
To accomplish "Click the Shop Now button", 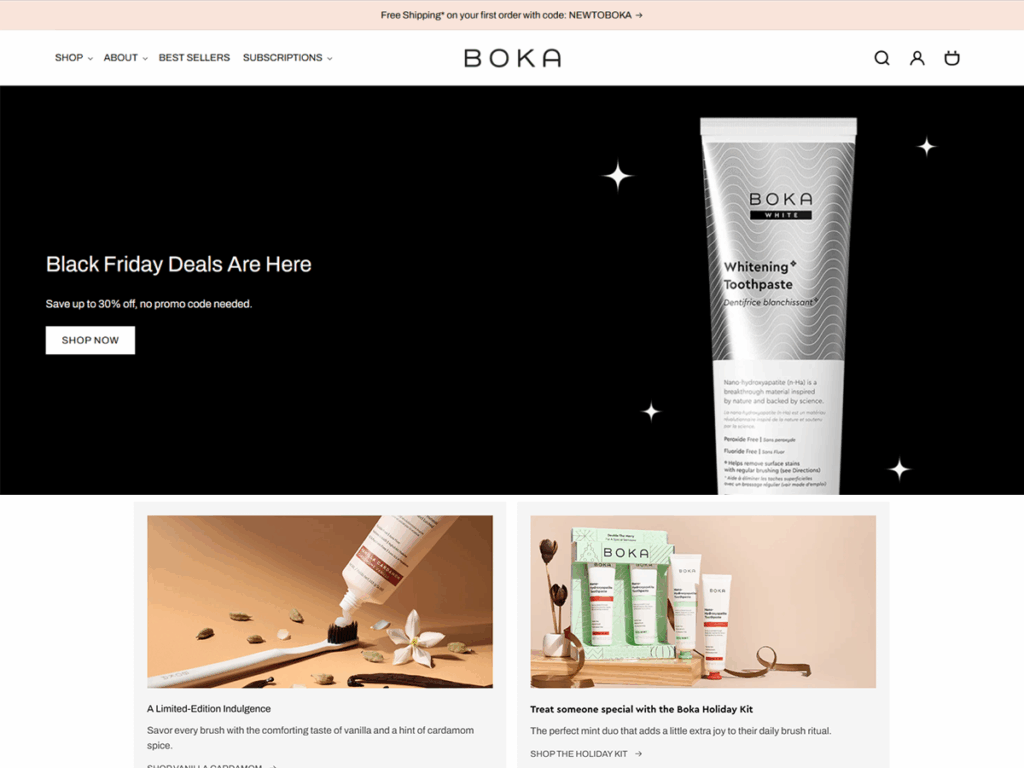I will point(90,340).
